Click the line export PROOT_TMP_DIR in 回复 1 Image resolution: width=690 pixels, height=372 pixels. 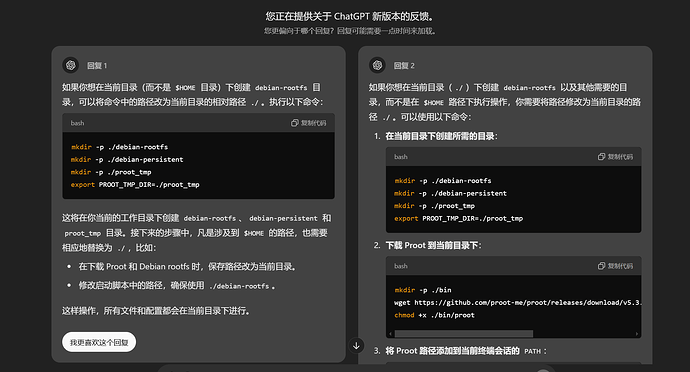click(135, 184)
